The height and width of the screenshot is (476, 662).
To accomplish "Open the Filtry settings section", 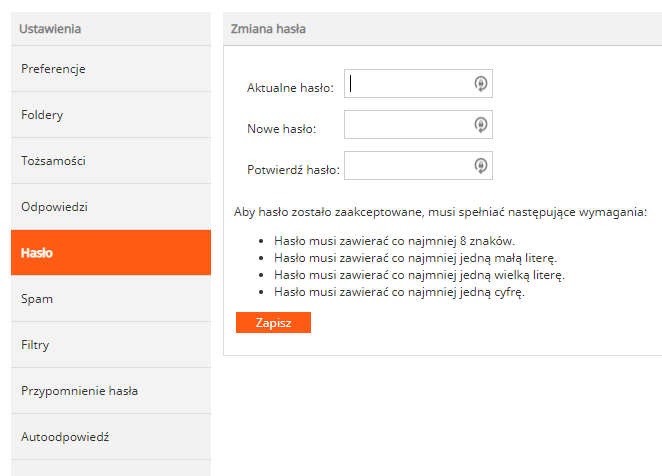I will click(111, 345).
